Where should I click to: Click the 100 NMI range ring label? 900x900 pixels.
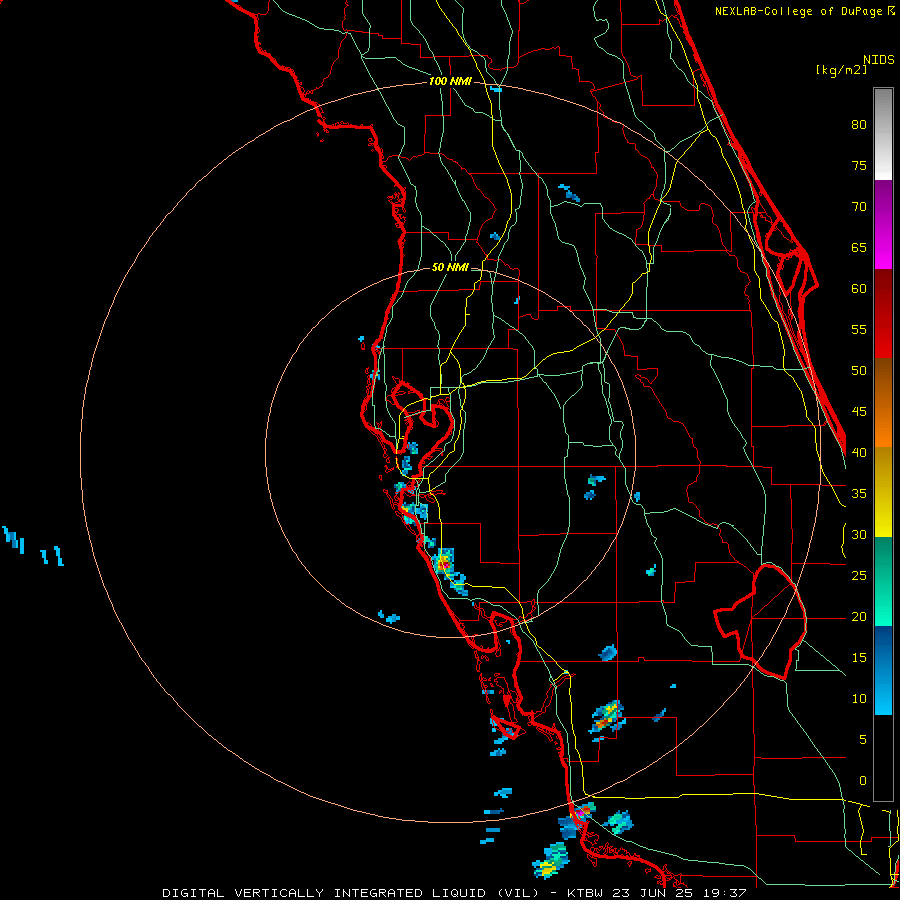(x=450, y=82)
